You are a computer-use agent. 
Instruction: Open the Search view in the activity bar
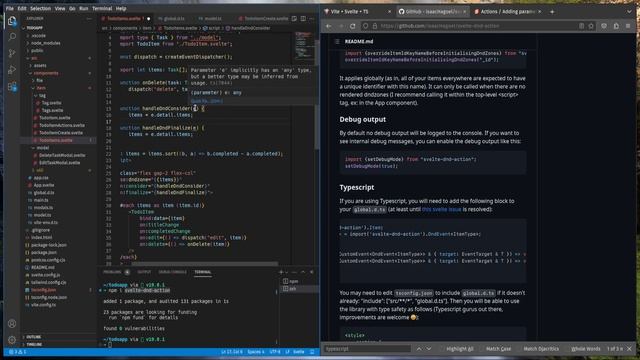pyautogui.click(x=12, y=37)
